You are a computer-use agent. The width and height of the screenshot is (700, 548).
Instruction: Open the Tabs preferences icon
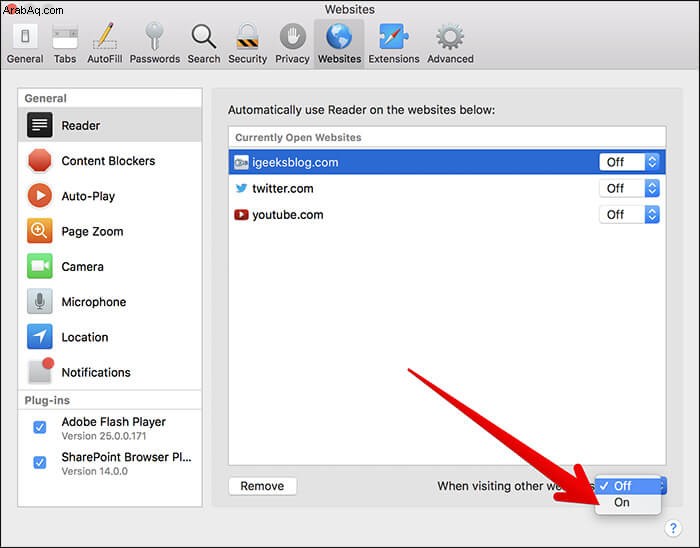[65, 37]
